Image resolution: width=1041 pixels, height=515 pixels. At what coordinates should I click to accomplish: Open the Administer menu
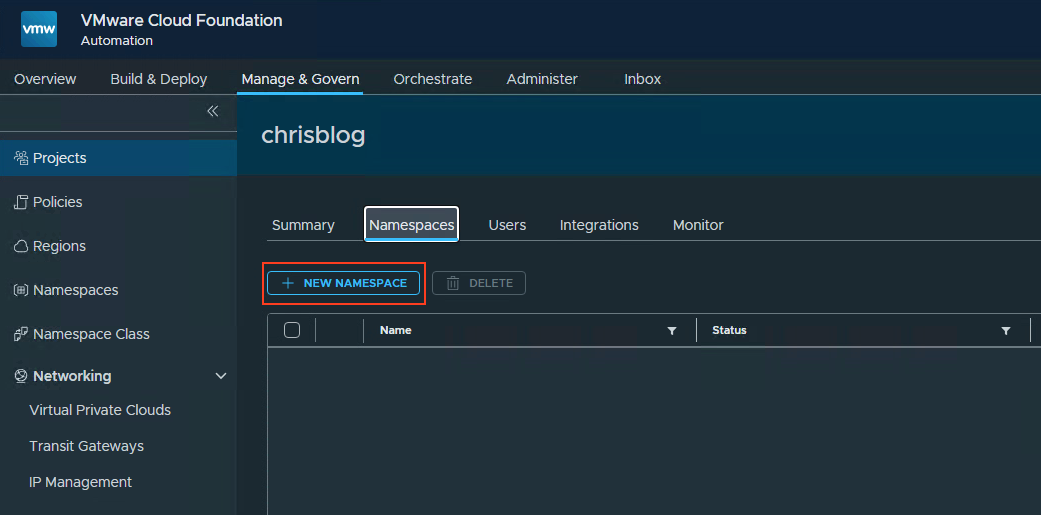(x=542, y=79)
